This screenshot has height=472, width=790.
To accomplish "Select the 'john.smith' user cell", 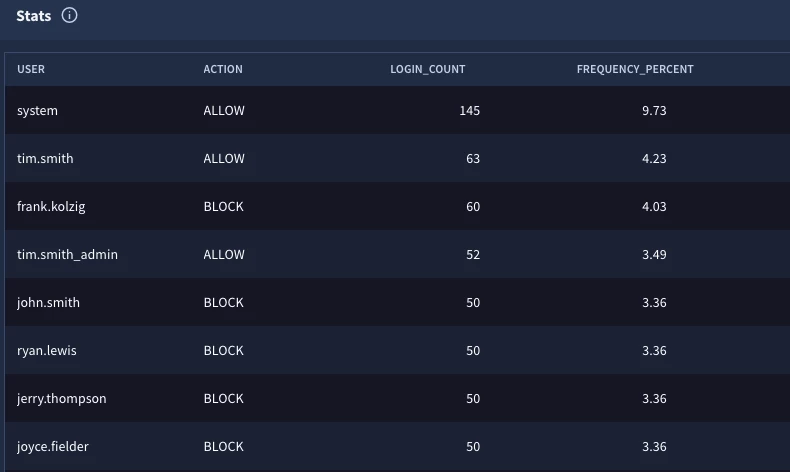I will (x=48, y=302).
